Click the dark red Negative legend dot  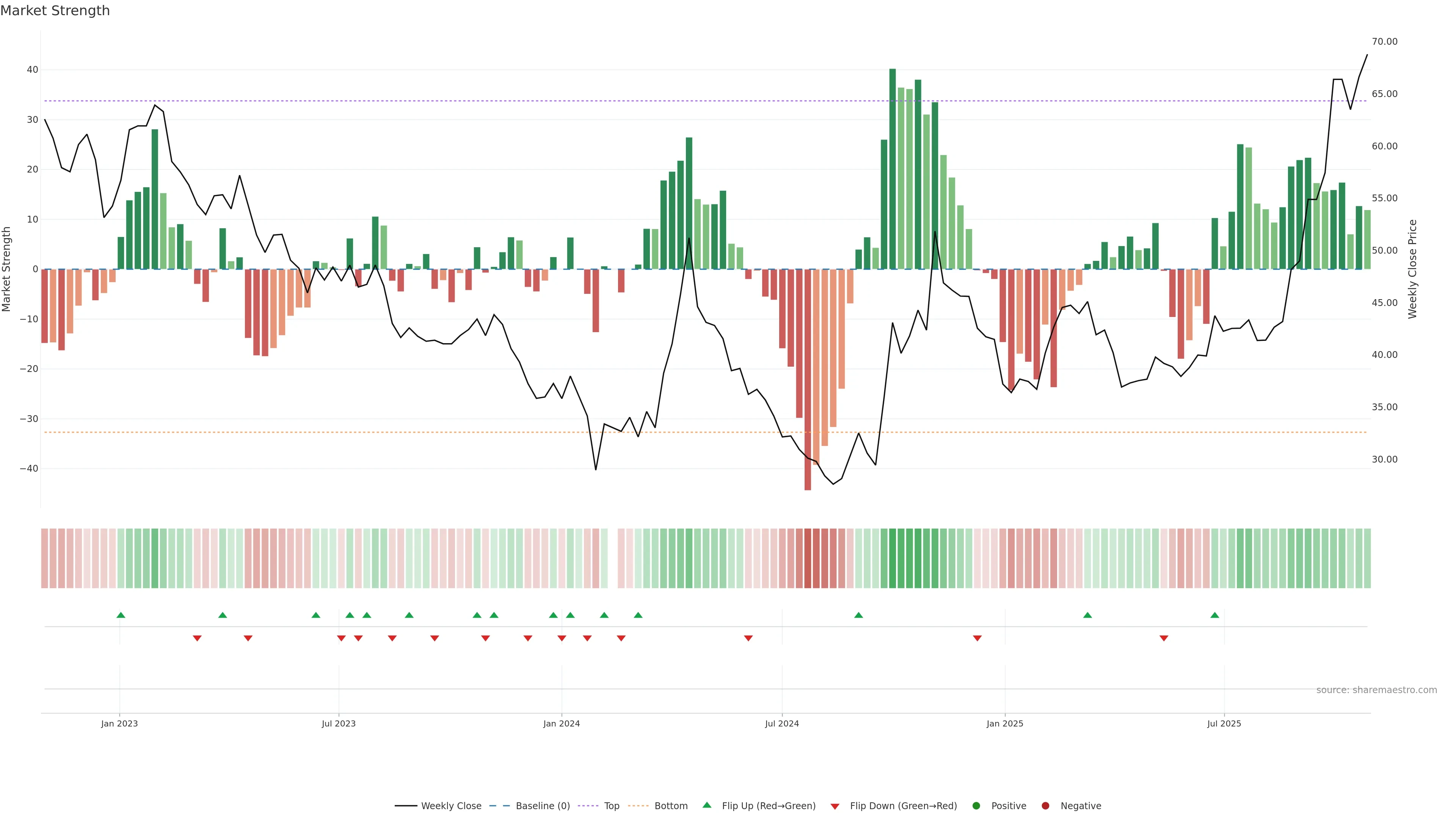(1045, 806)
